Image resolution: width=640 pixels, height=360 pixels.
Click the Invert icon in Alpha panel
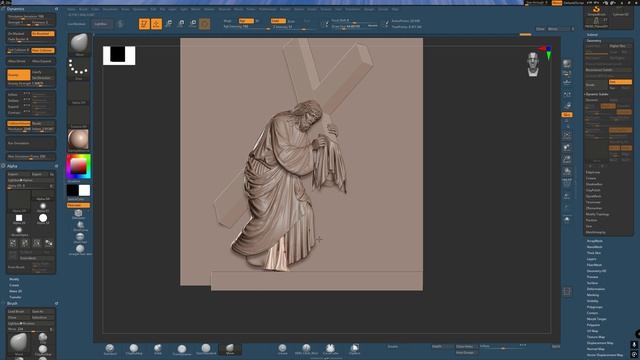(x=49, y=243)
